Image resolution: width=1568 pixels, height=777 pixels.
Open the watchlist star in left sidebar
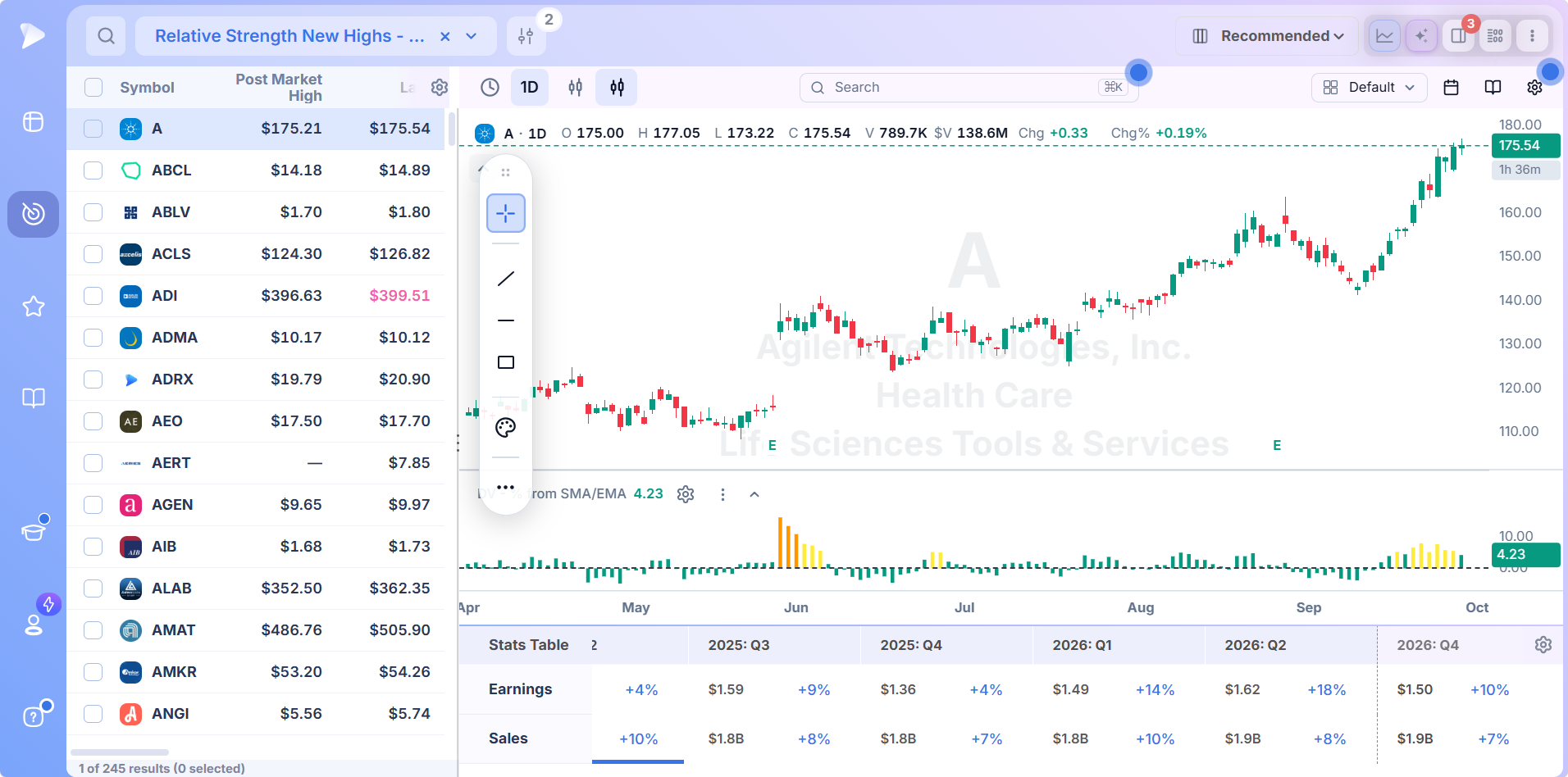click(x=34, y=307)
